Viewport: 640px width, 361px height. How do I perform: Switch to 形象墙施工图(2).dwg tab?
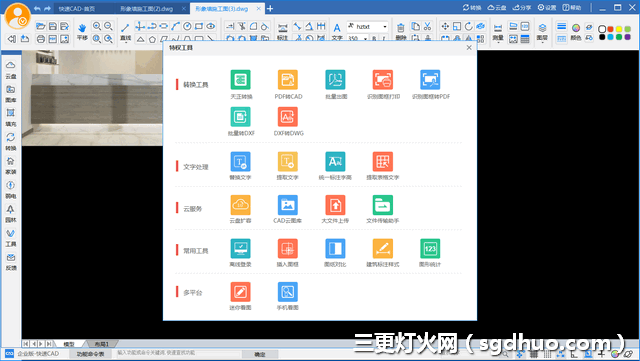pos(147,8)
